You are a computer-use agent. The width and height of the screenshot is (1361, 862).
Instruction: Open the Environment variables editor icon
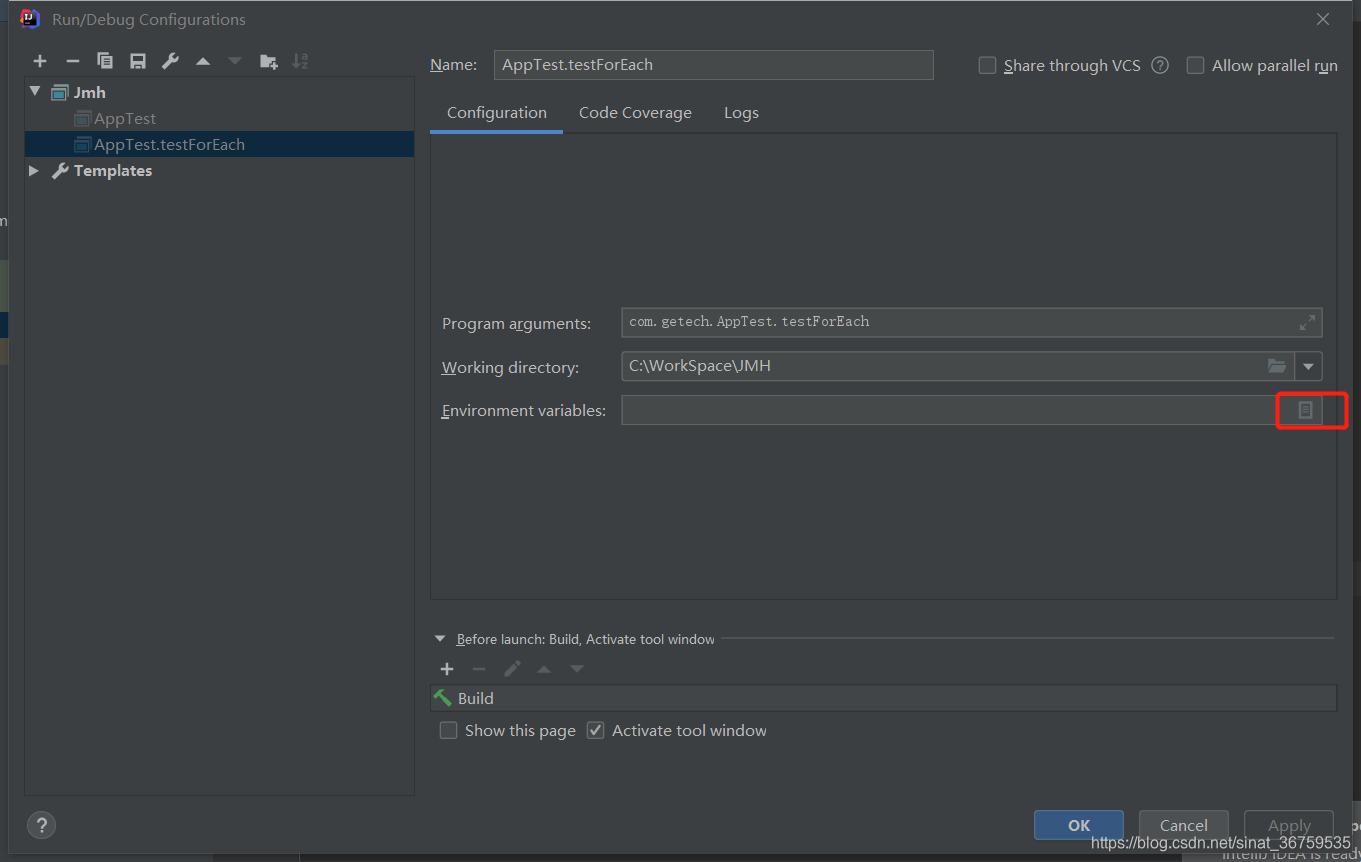pyautogui.click(x=1305, y=410)
